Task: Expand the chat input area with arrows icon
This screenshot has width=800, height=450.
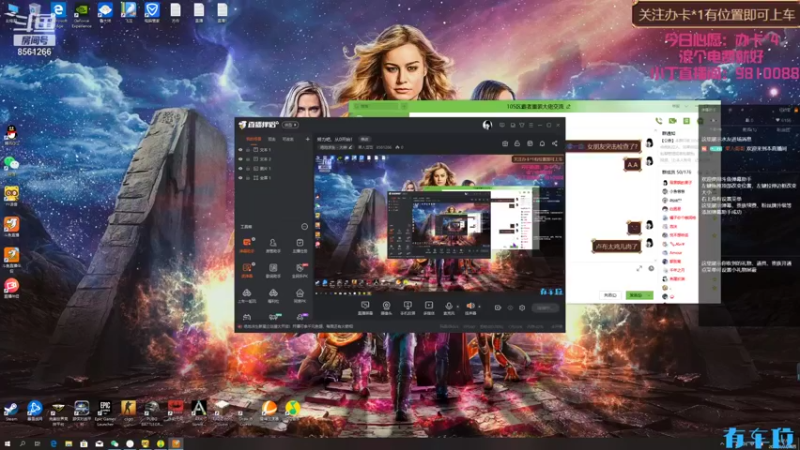Action: (x=639, y=268)
